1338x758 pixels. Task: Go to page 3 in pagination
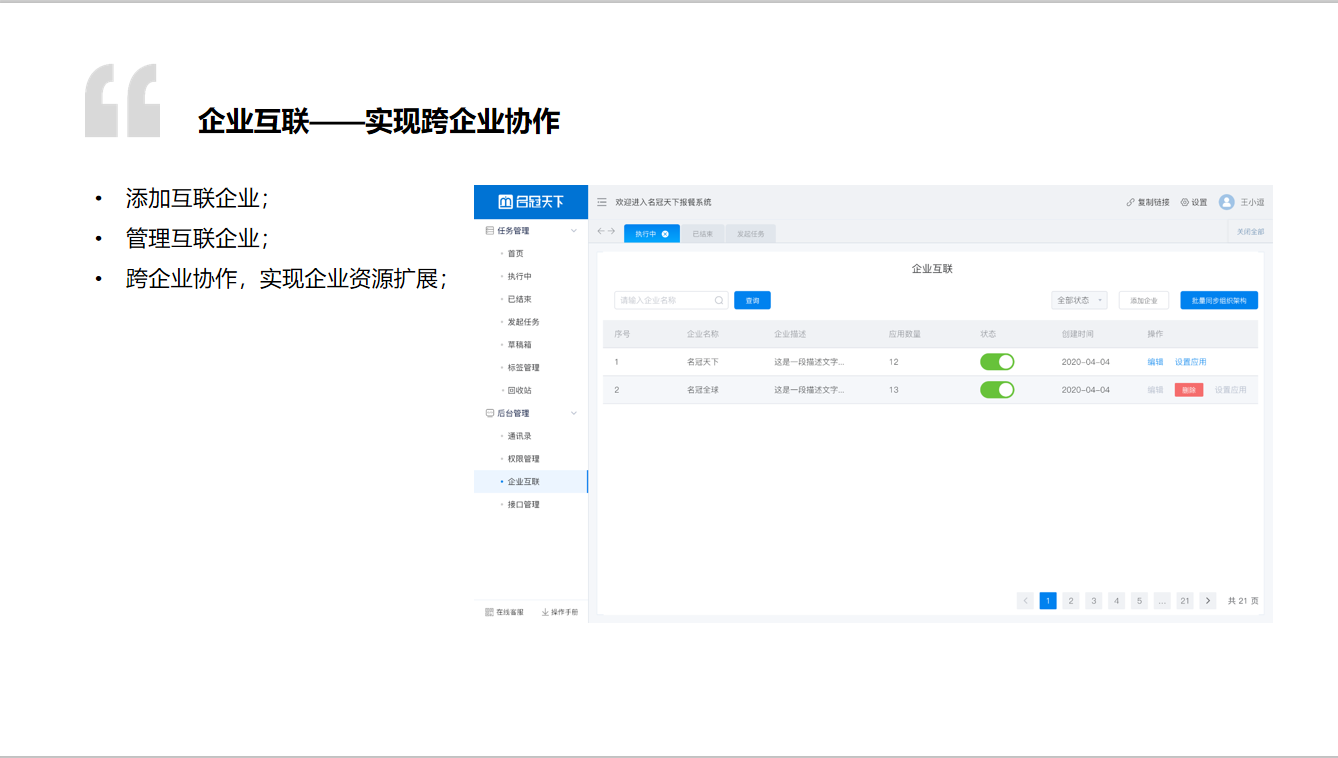point(1094,601)
